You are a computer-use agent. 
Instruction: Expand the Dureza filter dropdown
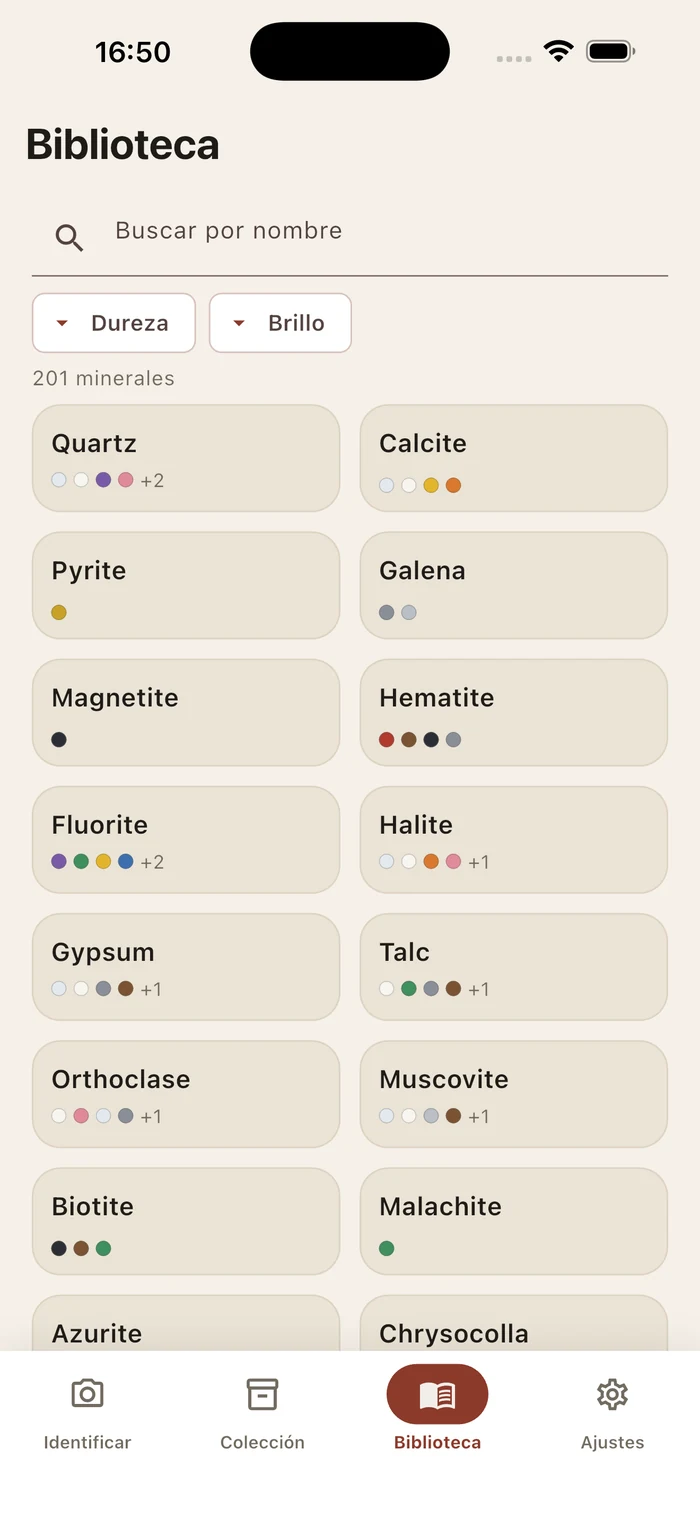114,323
